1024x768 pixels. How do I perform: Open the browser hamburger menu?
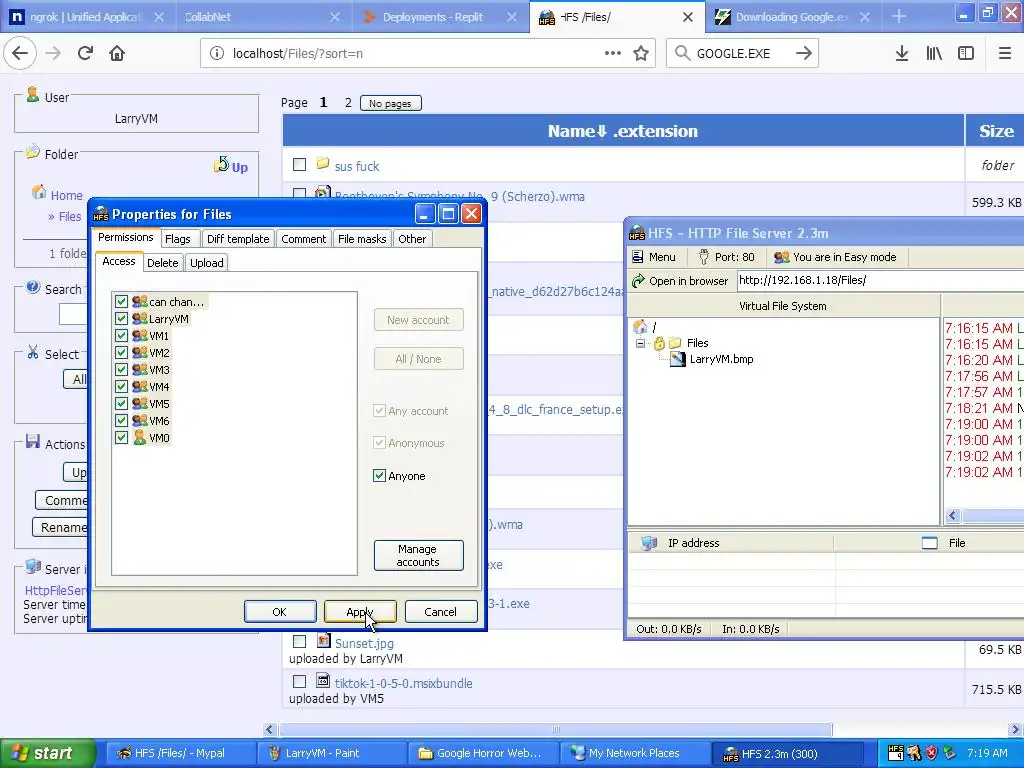(x=1005, y=54)
